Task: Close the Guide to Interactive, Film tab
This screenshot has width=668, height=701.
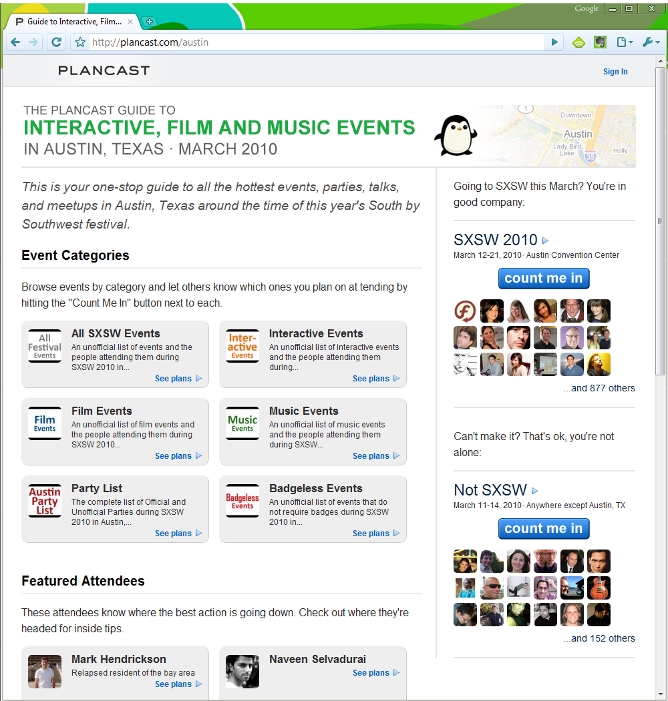Action: [130, 21]
